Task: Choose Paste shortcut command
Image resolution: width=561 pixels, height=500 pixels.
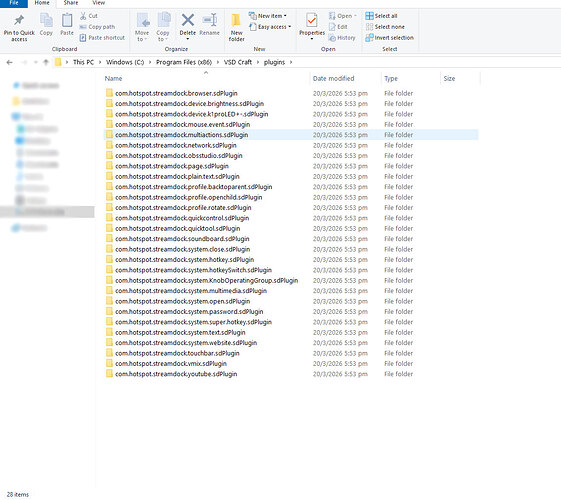Action: 102,38
